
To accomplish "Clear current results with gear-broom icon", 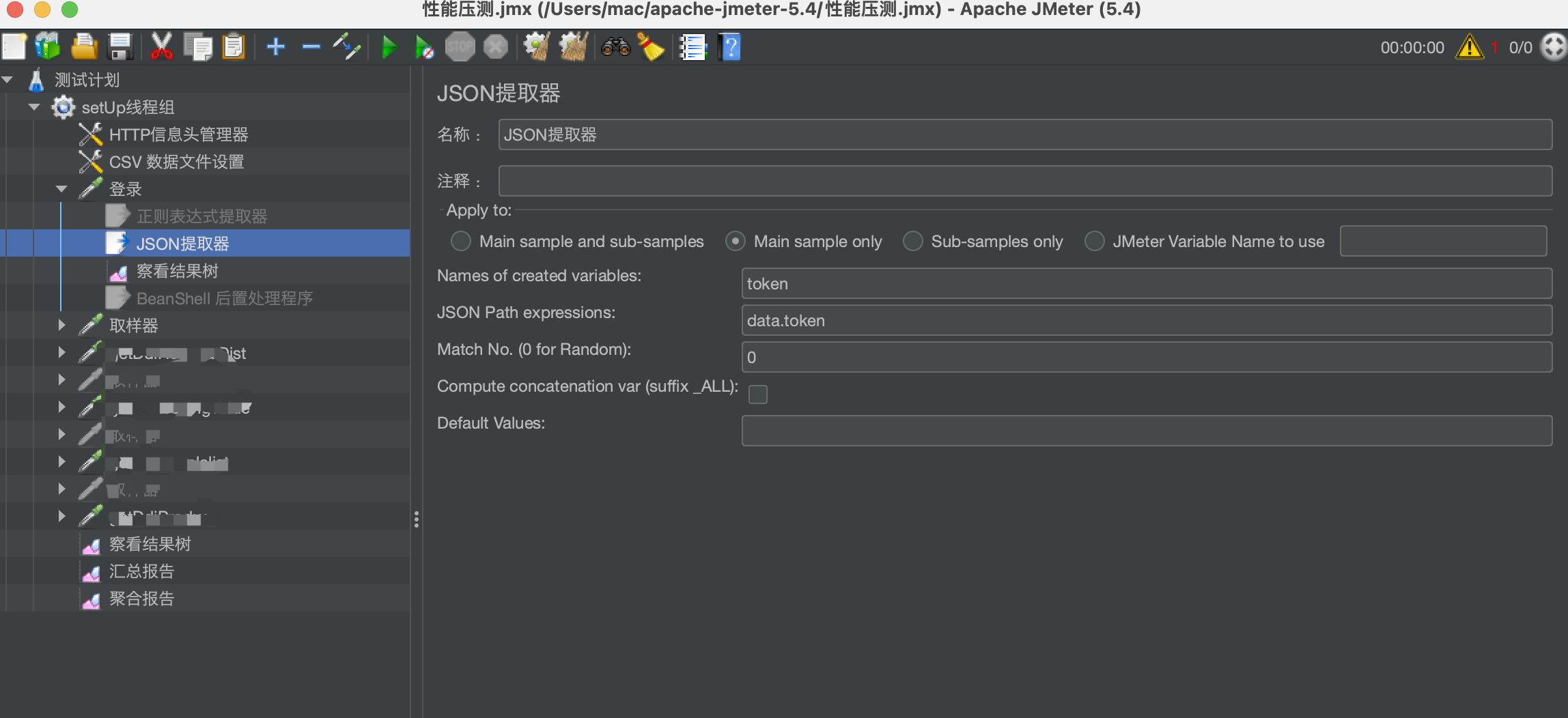I will [537, 47].
